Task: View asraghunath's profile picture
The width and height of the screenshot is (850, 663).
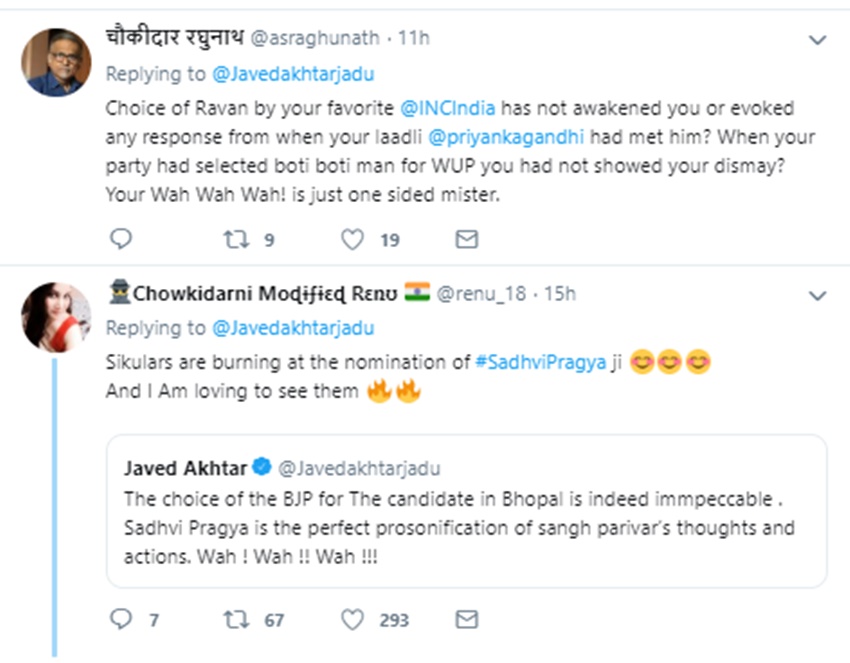Action: click(x=53, y=61)
